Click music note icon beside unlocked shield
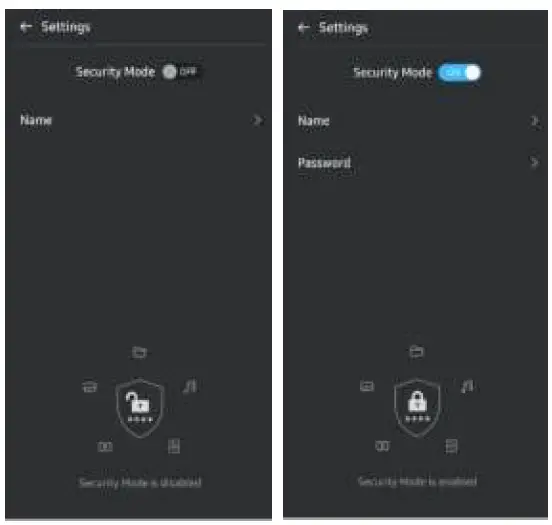This screenshot has width=552, height=525. tap(190, 386)
